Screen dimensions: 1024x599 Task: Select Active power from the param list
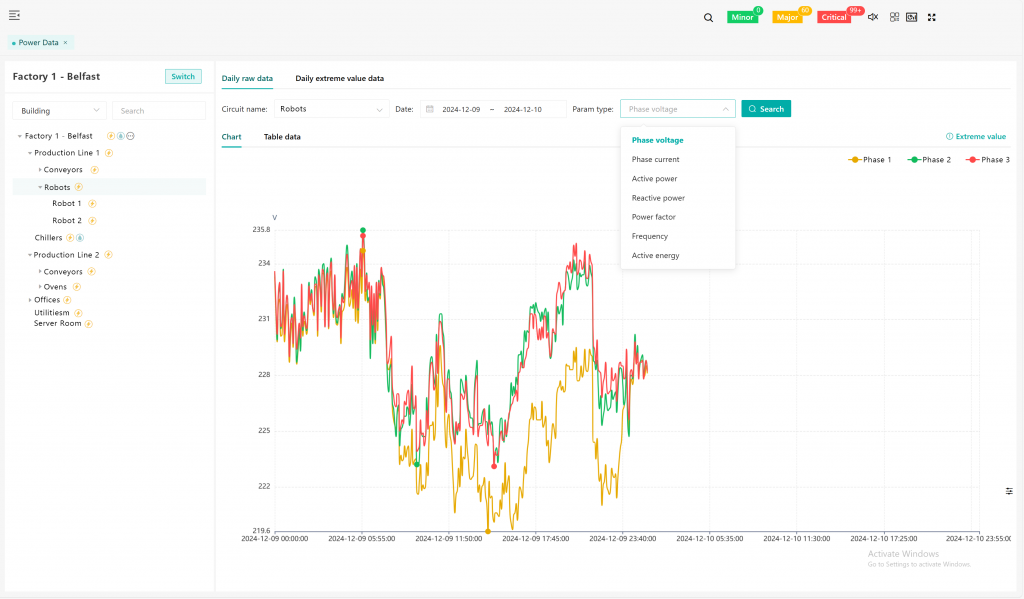(x=654, y=179)
